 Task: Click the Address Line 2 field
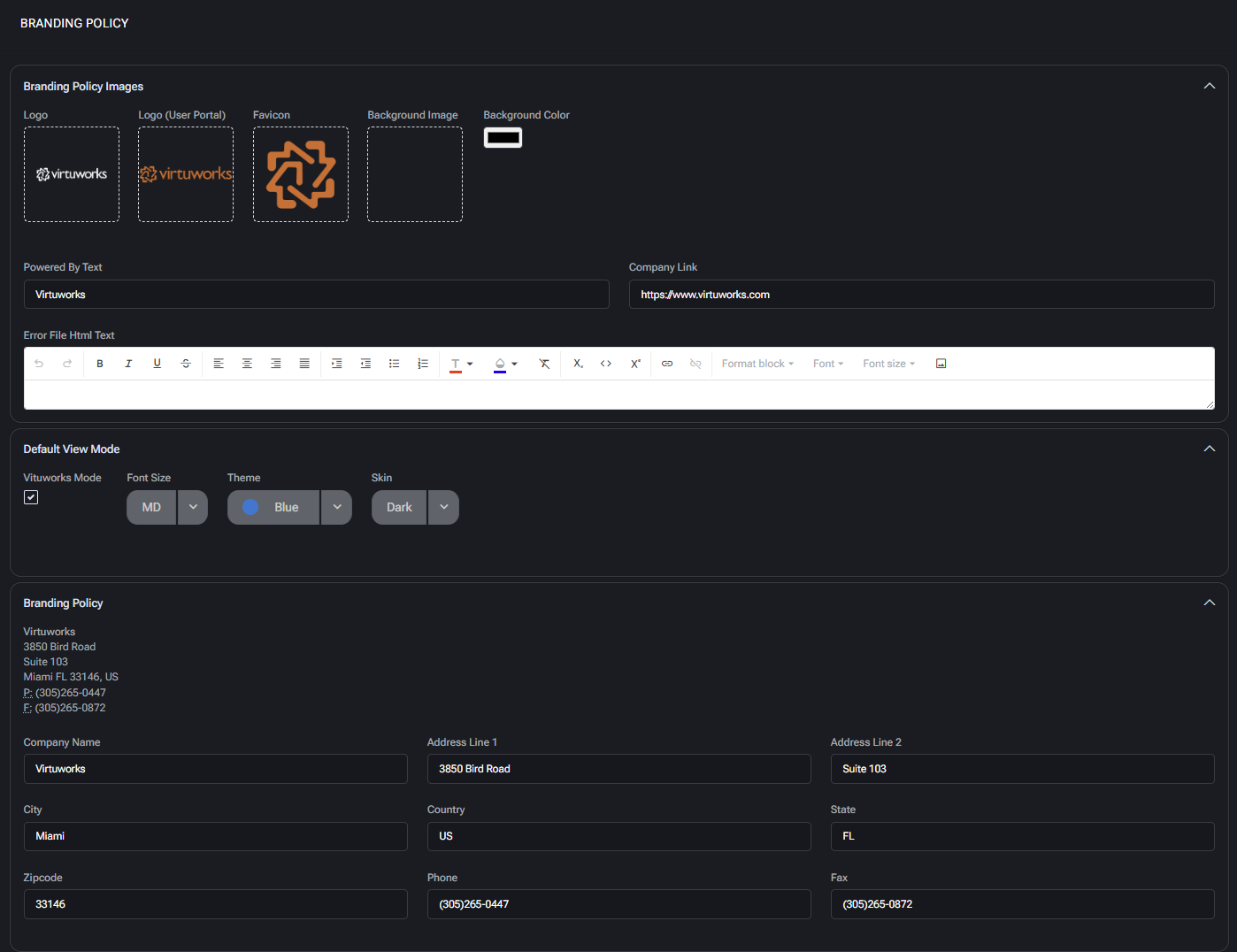(1022, 769)
